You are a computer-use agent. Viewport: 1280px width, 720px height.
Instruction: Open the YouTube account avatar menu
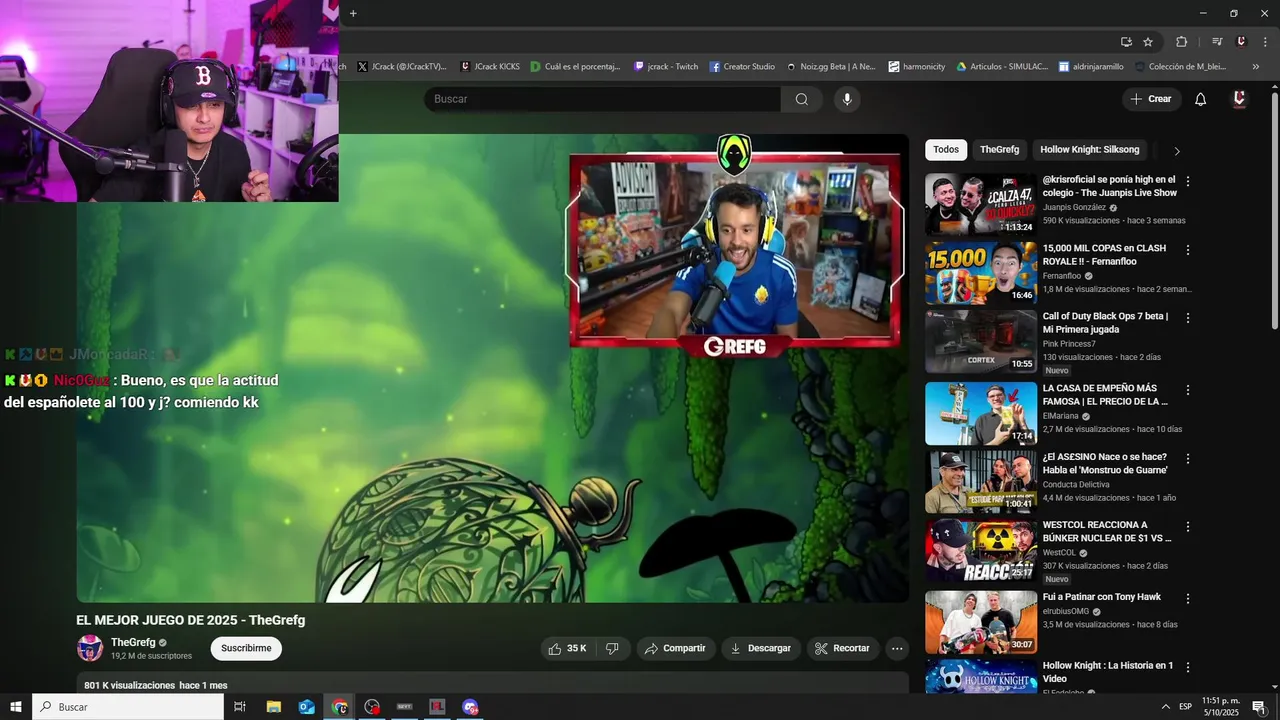tap(1239, 99)
